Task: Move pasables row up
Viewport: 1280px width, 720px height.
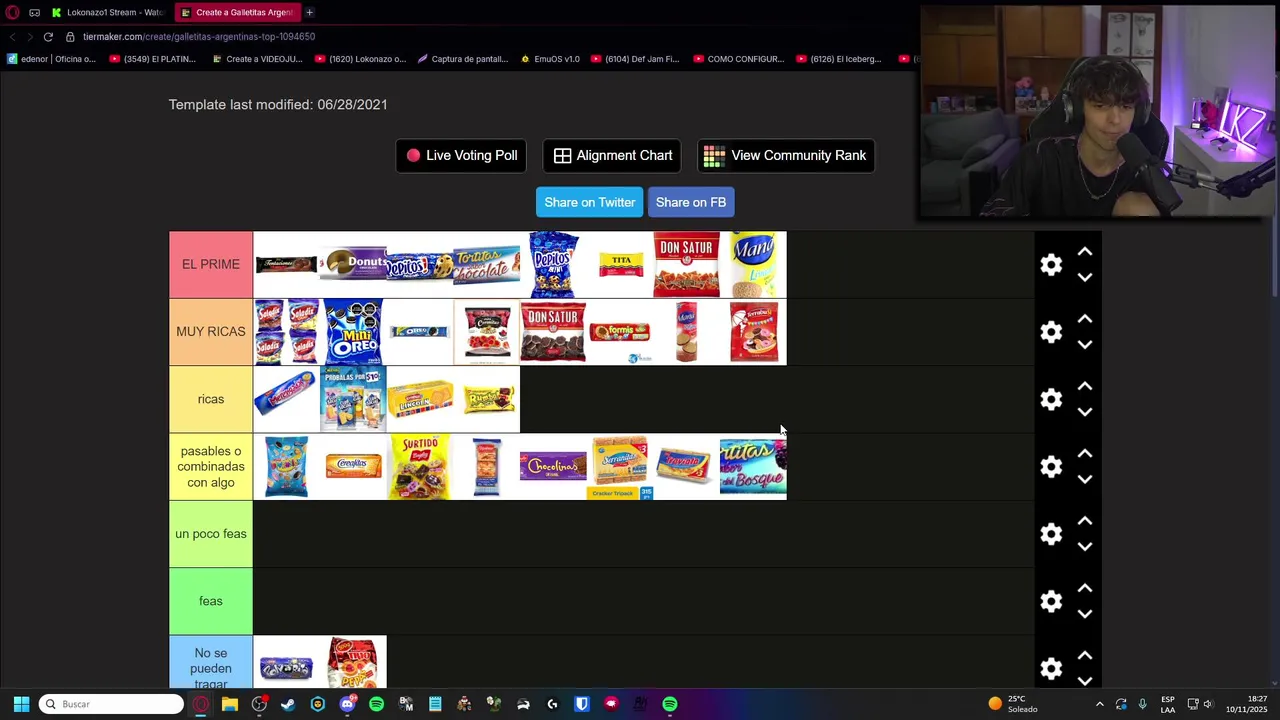Action: coord(1085,453)
